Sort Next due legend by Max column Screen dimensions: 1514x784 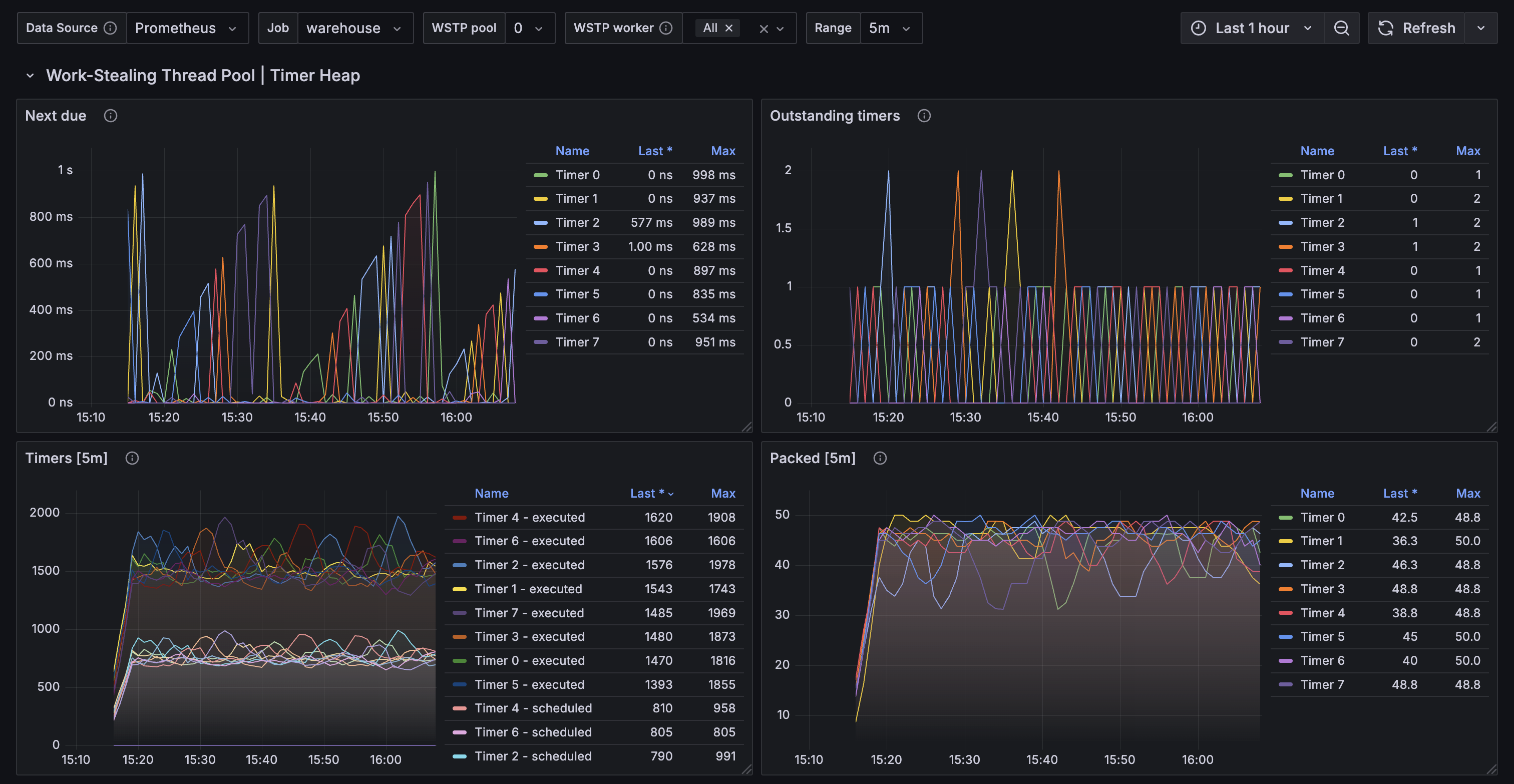(723, 151)
